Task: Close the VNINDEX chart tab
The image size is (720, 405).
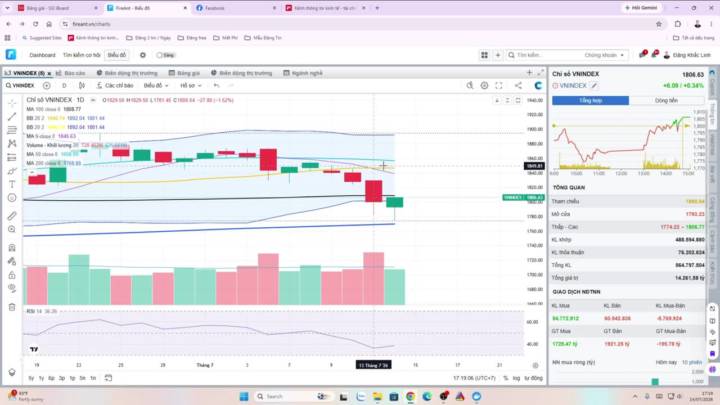Action: [x=49, y=73]
